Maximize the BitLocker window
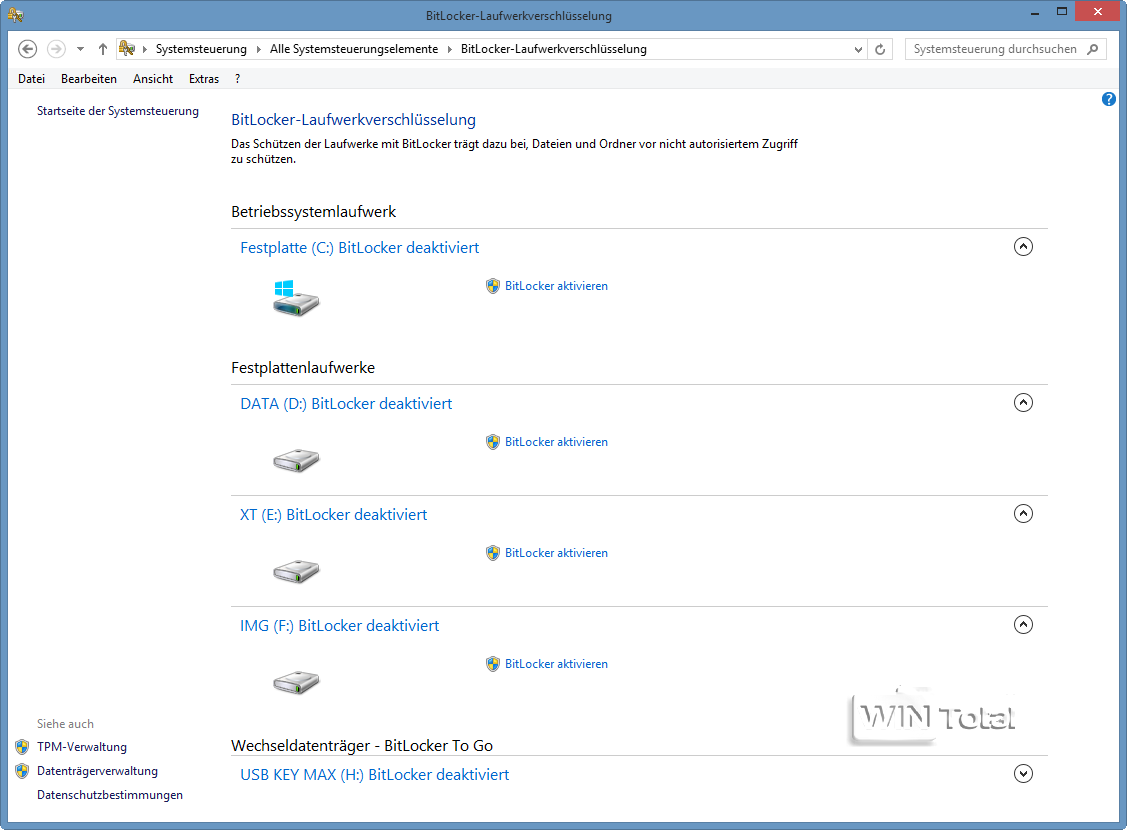This screenshot has width=1127, height=830. pos(1062,12)
